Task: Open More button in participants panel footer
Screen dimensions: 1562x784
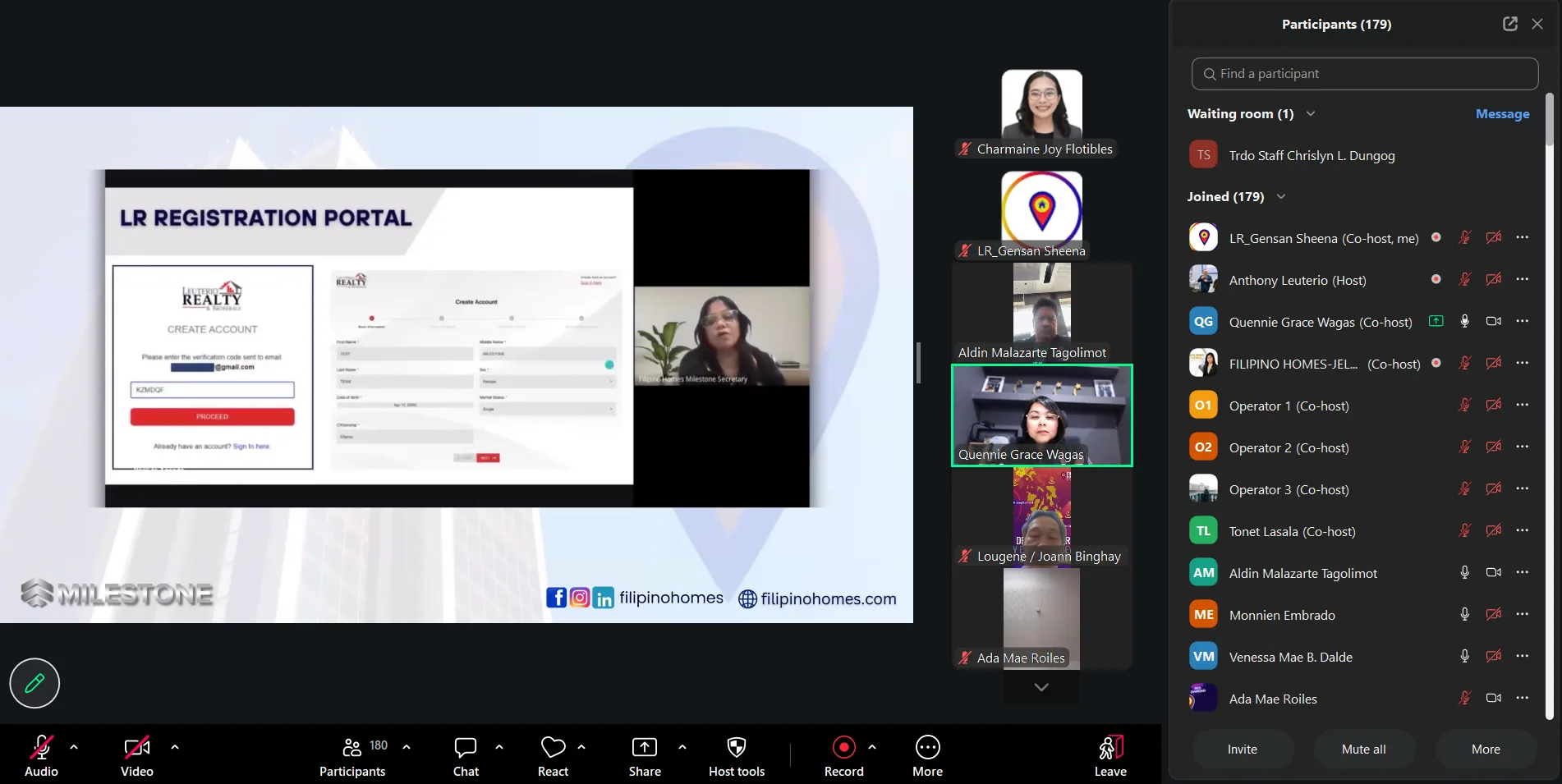Action: [x=1486, y=750]
